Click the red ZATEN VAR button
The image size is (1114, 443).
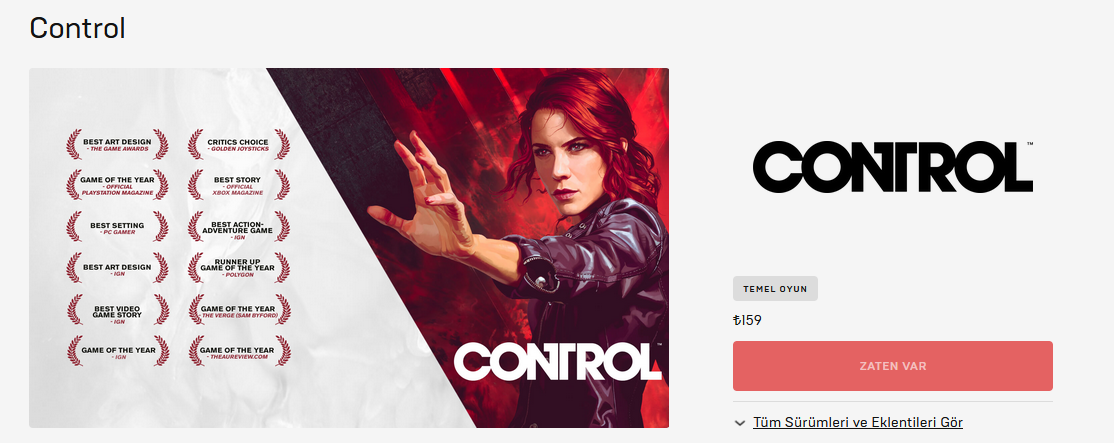click(x=892, y=366)
